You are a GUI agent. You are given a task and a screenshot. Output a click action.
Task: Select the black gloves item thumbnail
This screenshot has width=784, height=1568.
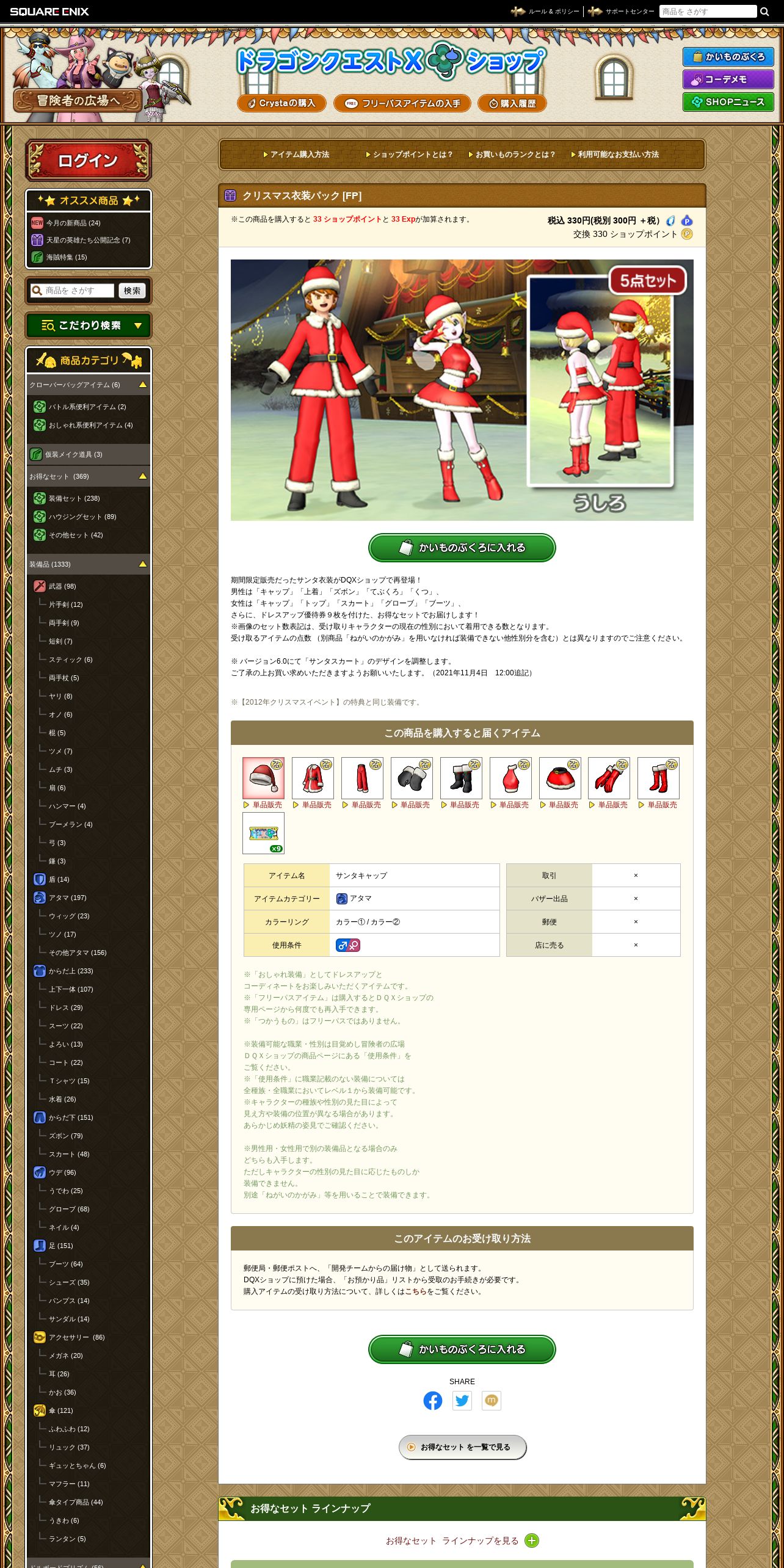412,778
